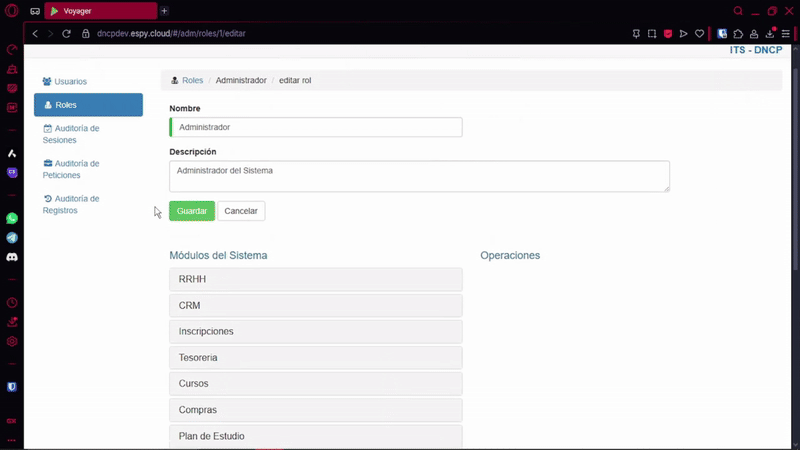Launch Discord sidebar panel
Image resolution: width=800 pixels, height=450 pixels.
coord(12,257)
